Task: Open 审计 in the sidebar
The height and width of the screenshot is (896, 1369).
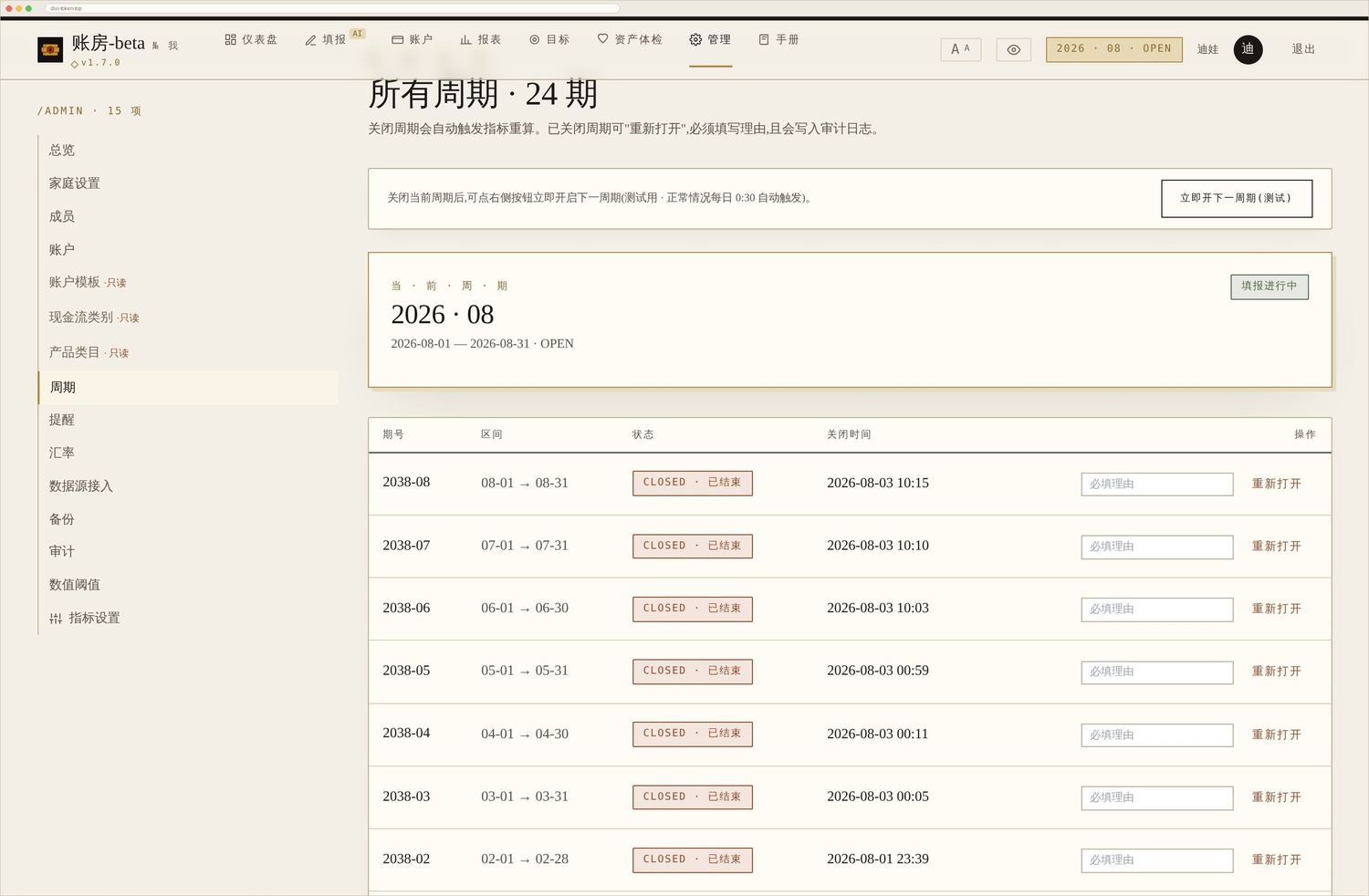Action: [62, 551]
